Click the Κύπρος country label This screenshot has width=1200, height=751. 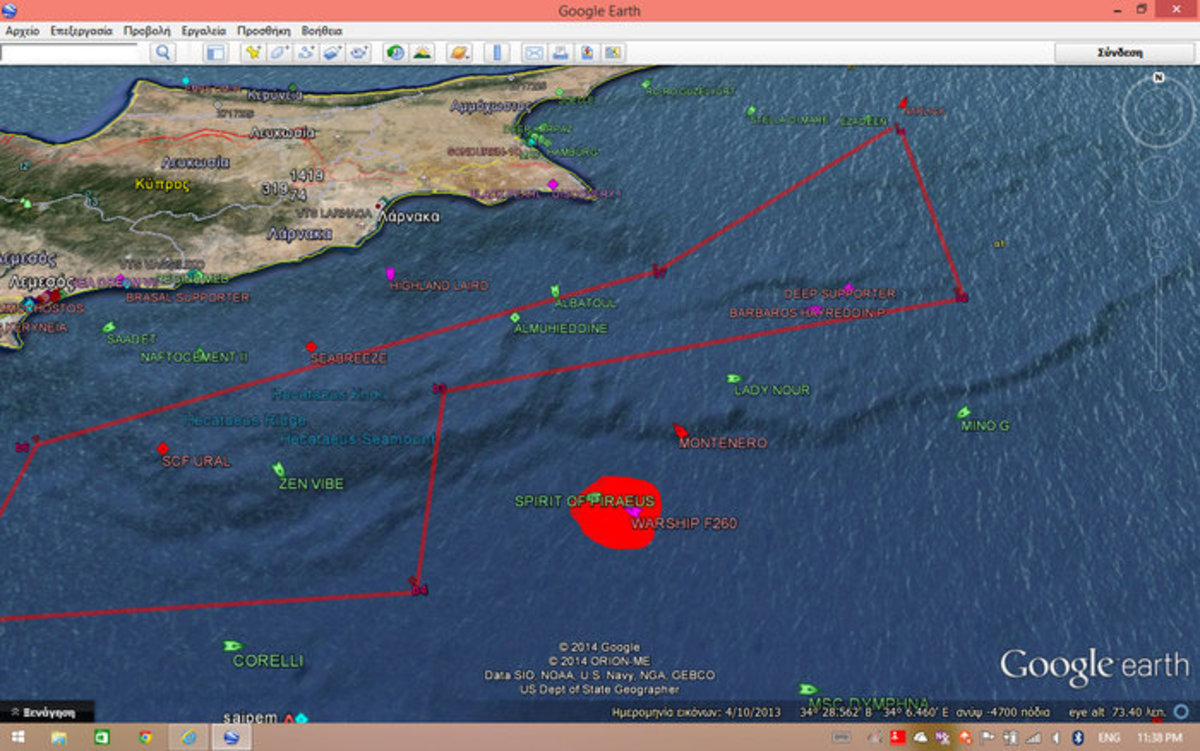point(162,184)
